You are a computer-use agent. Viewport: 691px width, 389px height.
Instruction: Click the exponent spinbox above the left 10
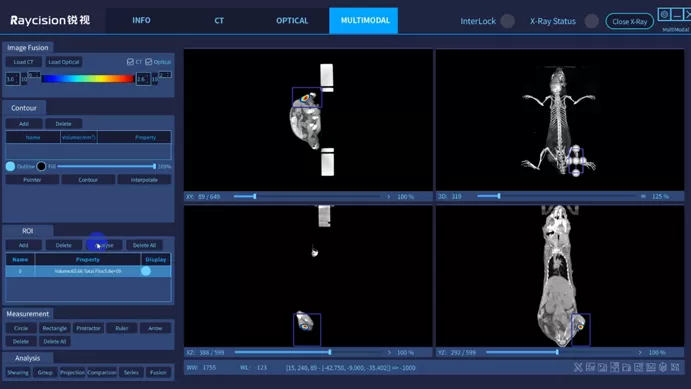coord(34,74)
